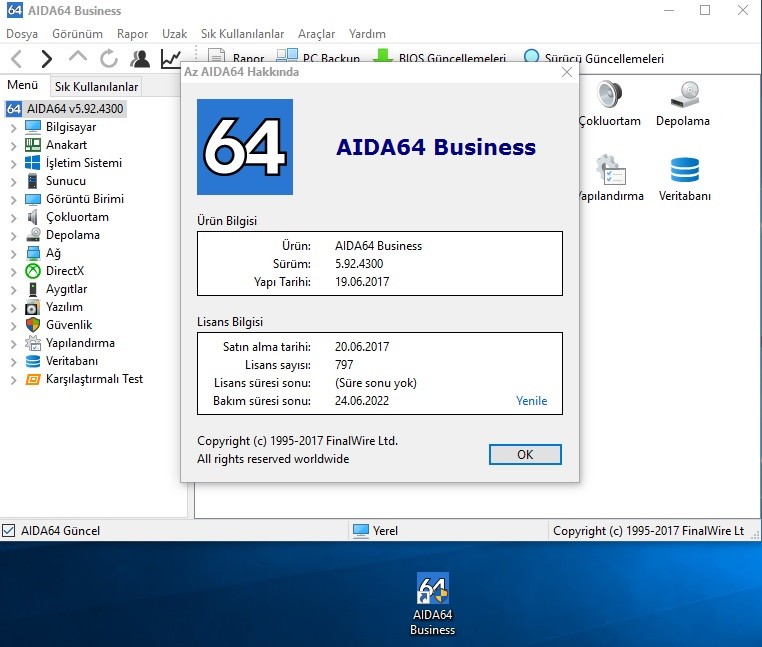Open the Yardım menu
Viewport: 762px width, 647px height.
point(367,34)
